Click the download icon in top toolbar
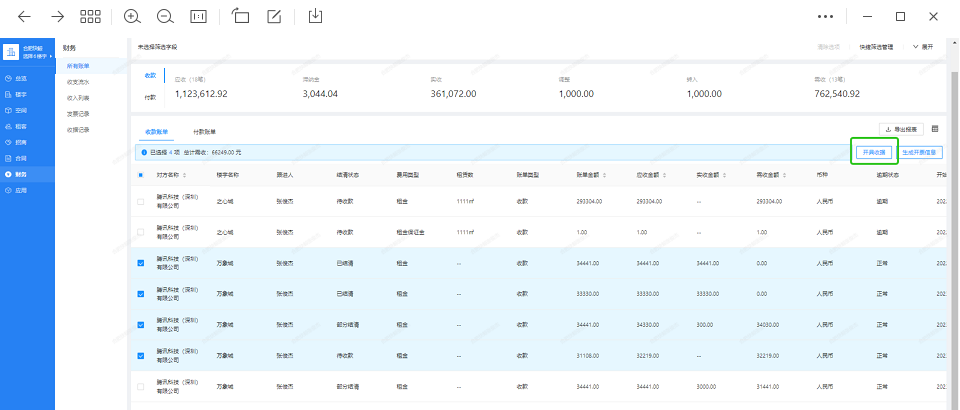Image resolution: width=960 pixels, height=410 pixels. (316, 16)
